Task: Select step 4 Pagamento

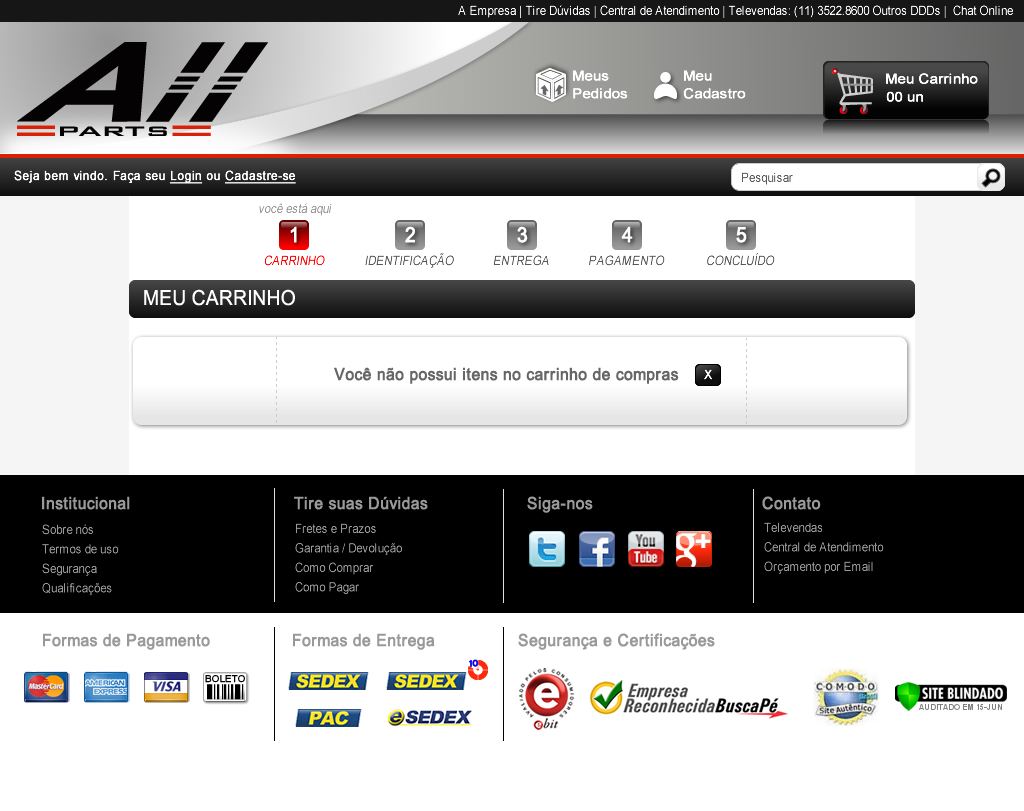Action: point(626,236)
